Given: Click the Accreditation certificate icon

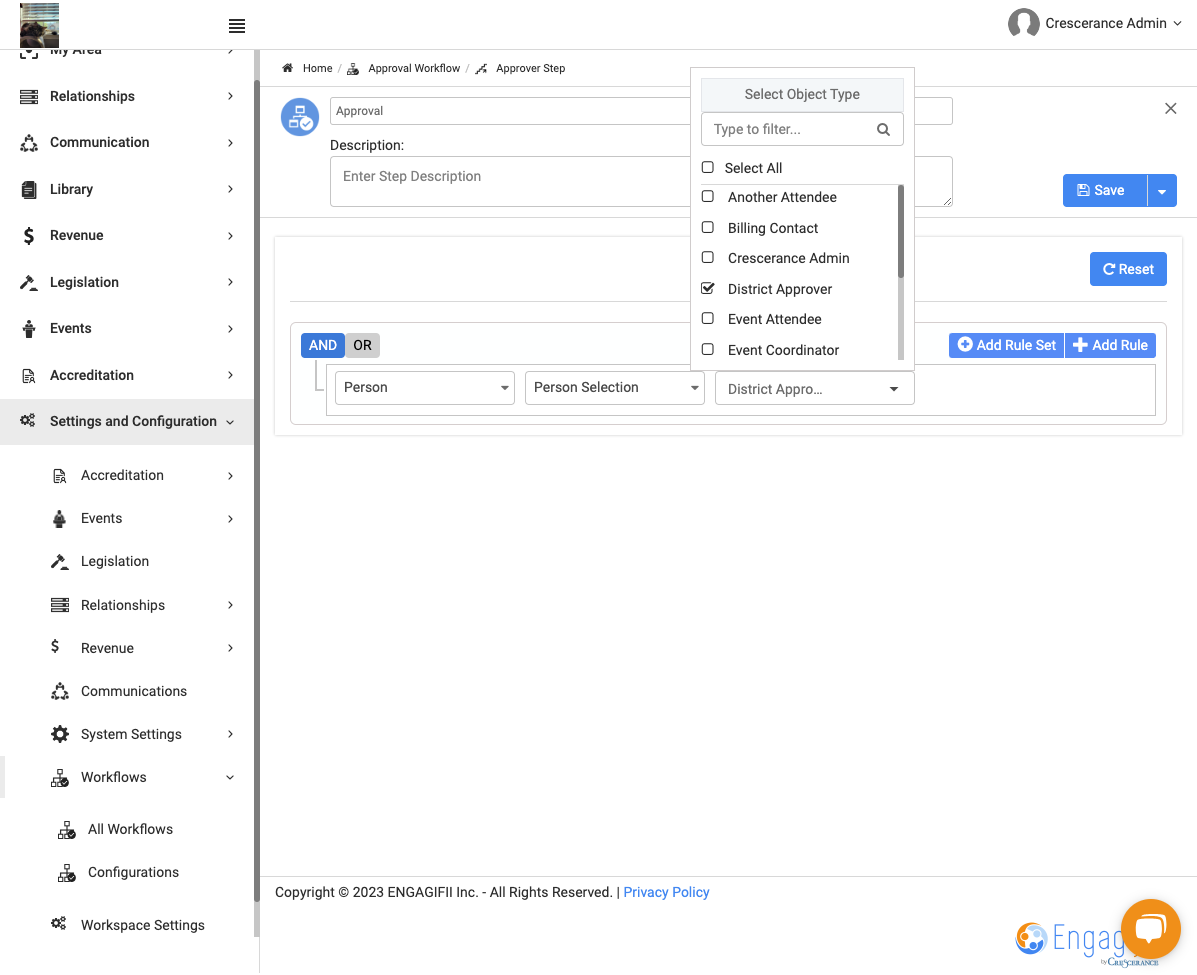Looking at the screenshot, I should (x=29, y=376).
